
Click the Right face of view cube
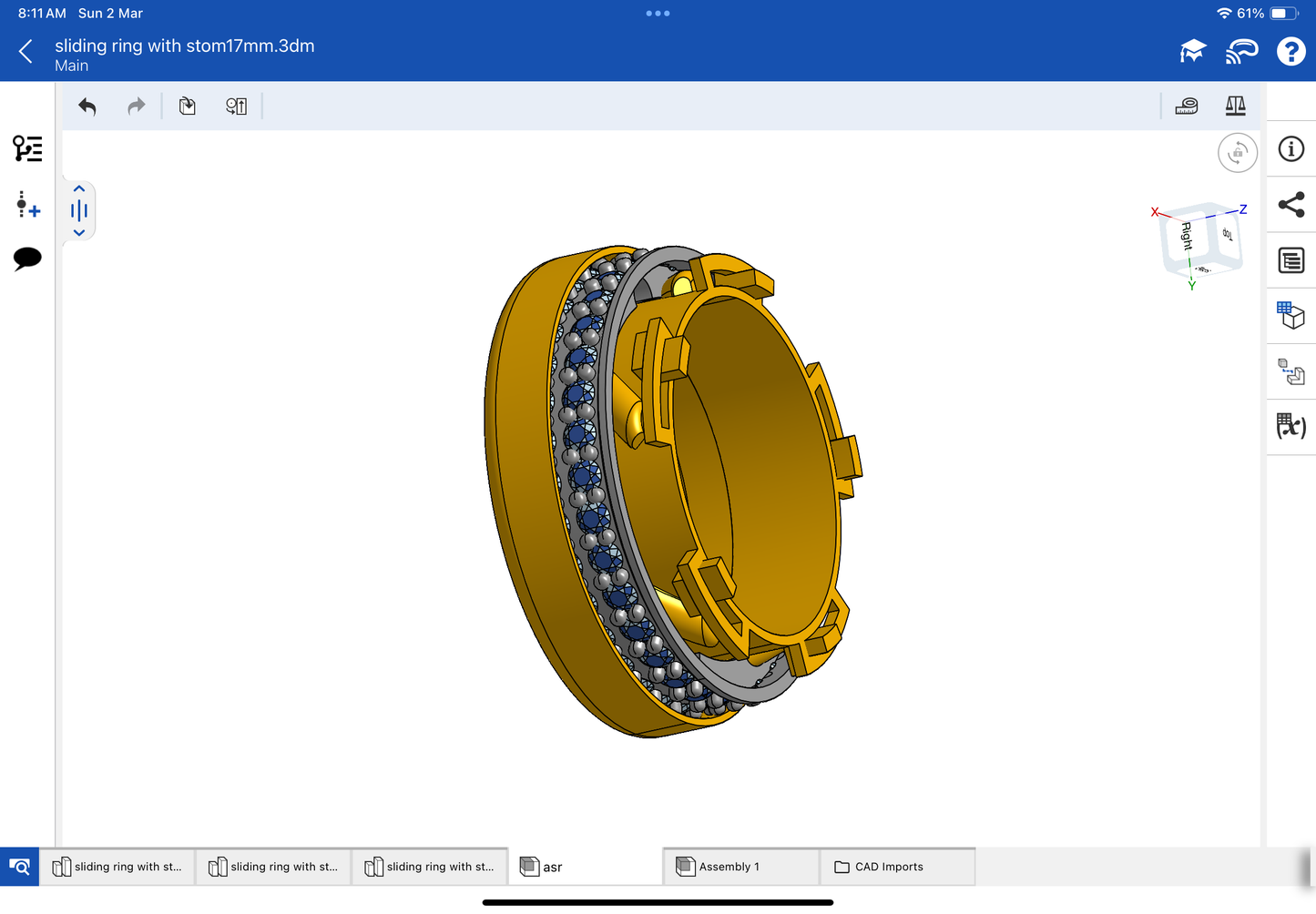(x=1187, y=237)
